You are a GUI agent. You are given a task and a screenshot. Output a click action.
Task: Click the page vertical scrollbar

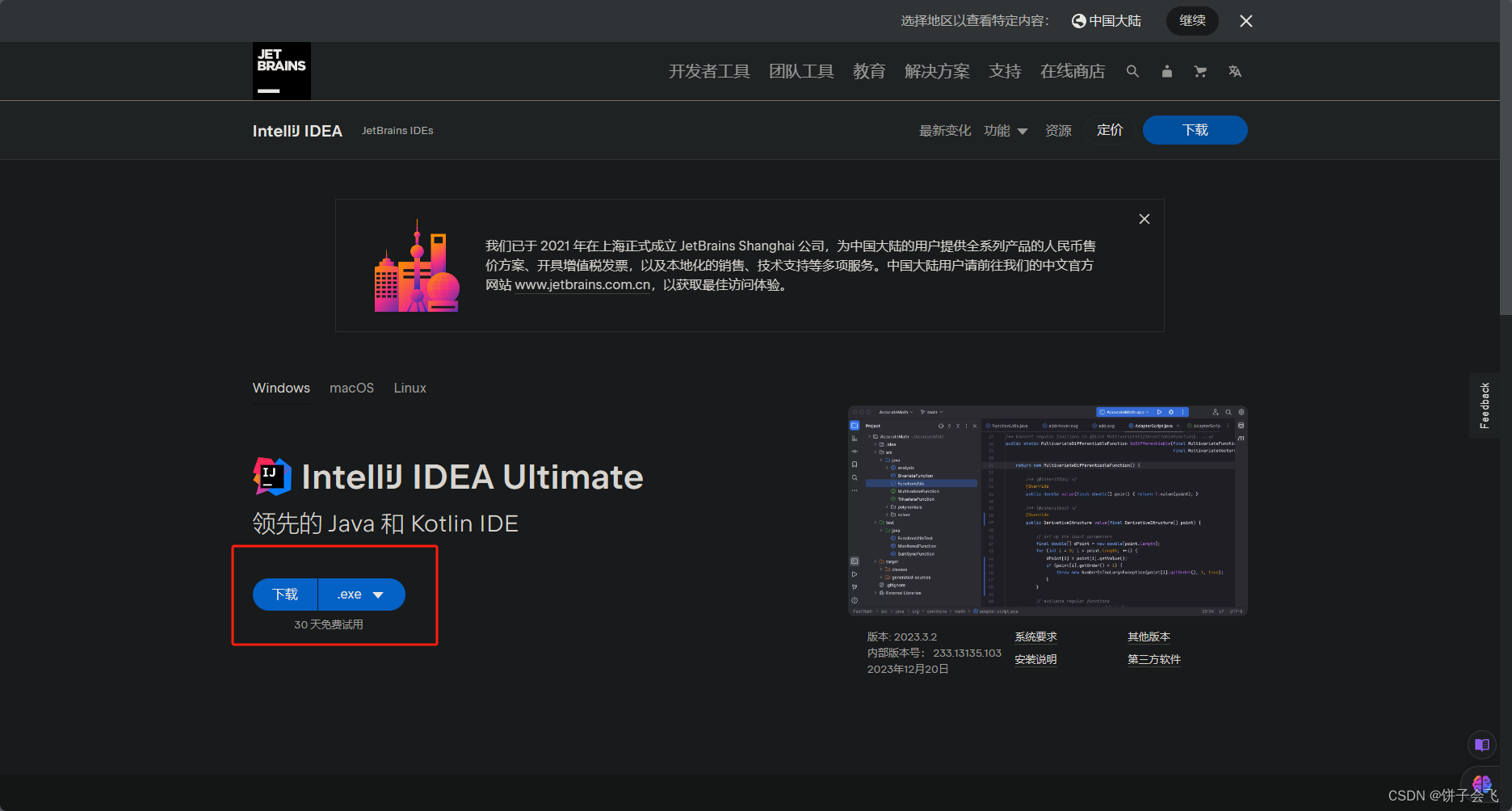1506,158
